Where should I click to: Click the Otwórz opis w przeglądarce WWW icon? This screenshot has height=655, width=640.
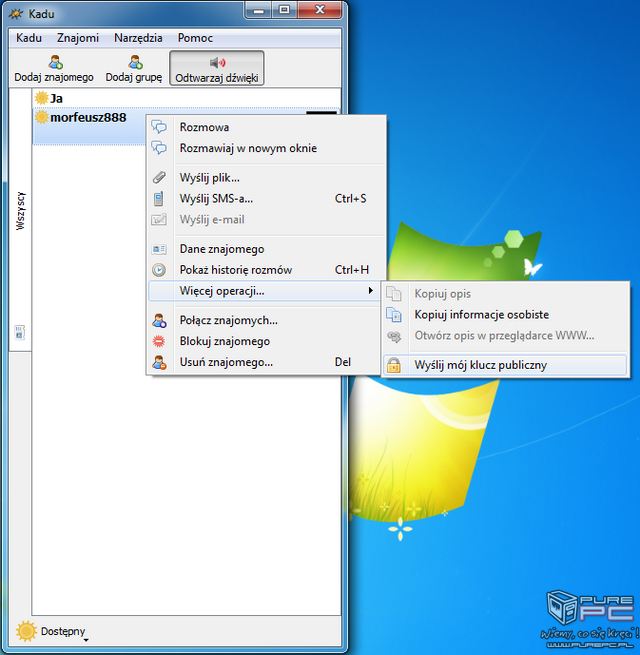[394, 336]
